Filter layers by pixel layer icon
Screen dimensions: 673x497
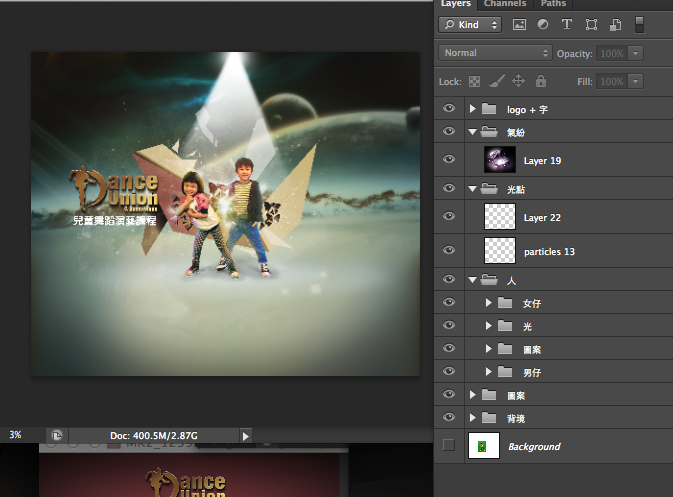[519, 24]
